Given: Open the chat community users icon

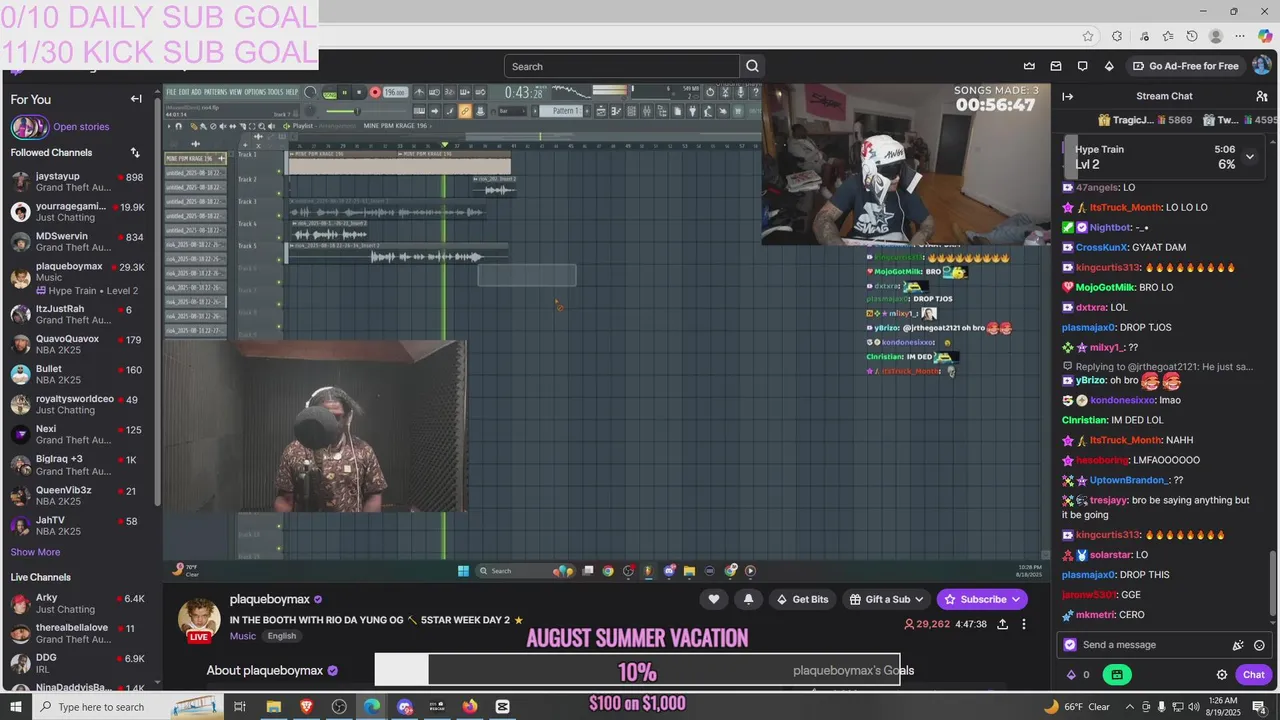Looking at the screenshot, I should pos(1262,96).
